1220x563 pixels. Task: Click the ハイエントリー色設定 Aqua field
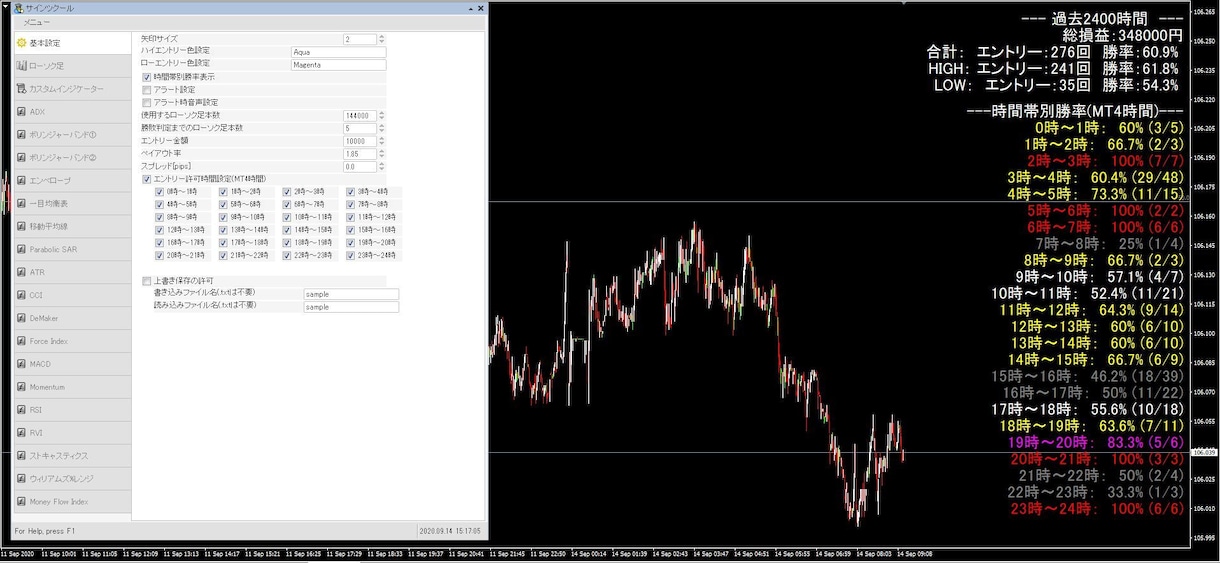pos(338,51)
